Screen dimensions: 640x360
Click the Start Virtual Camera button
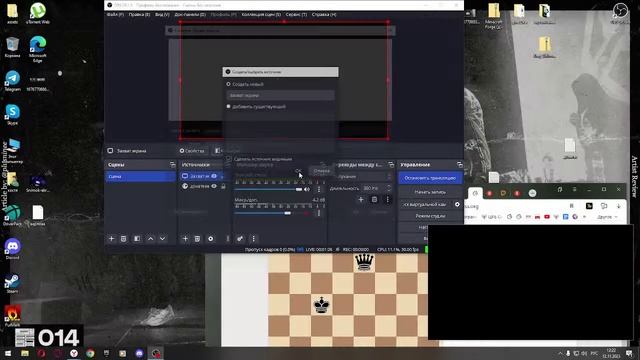(x=425, y=204)
